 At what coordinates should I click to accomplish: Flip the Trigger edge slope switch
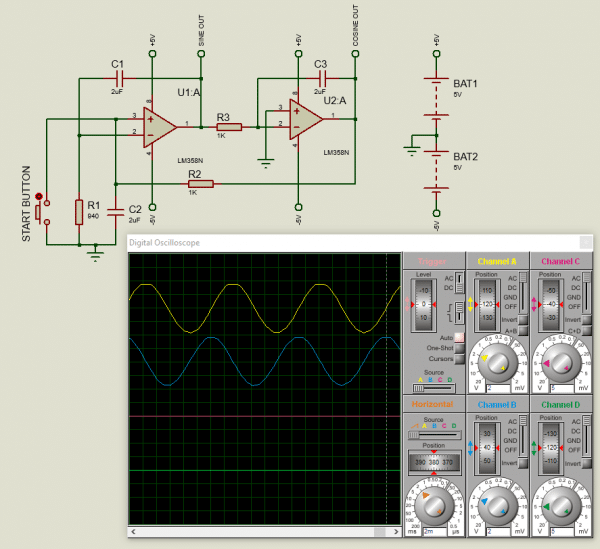tap(459, 311)
